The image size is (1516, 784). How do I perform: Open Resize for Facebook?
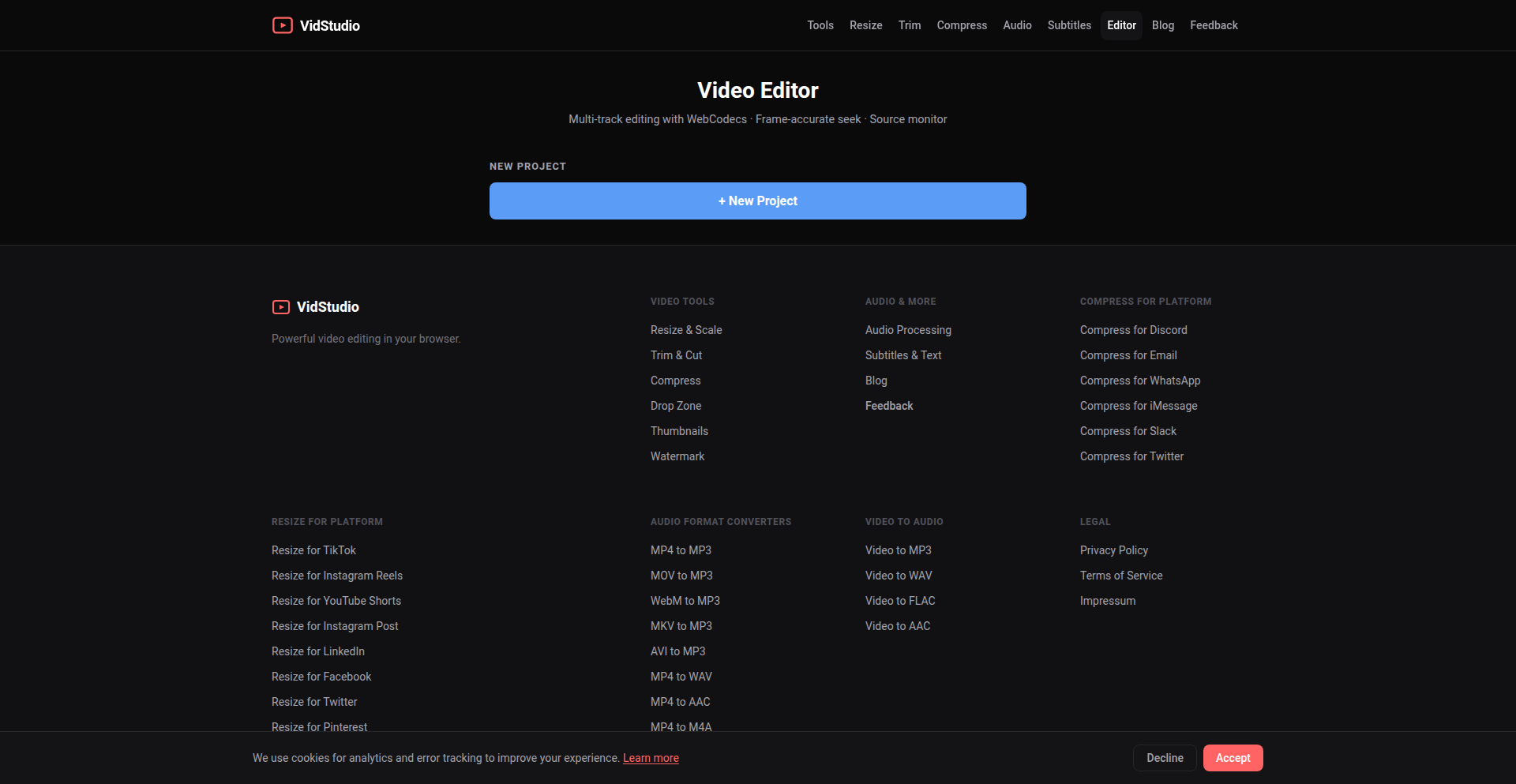tap(321, 677)
